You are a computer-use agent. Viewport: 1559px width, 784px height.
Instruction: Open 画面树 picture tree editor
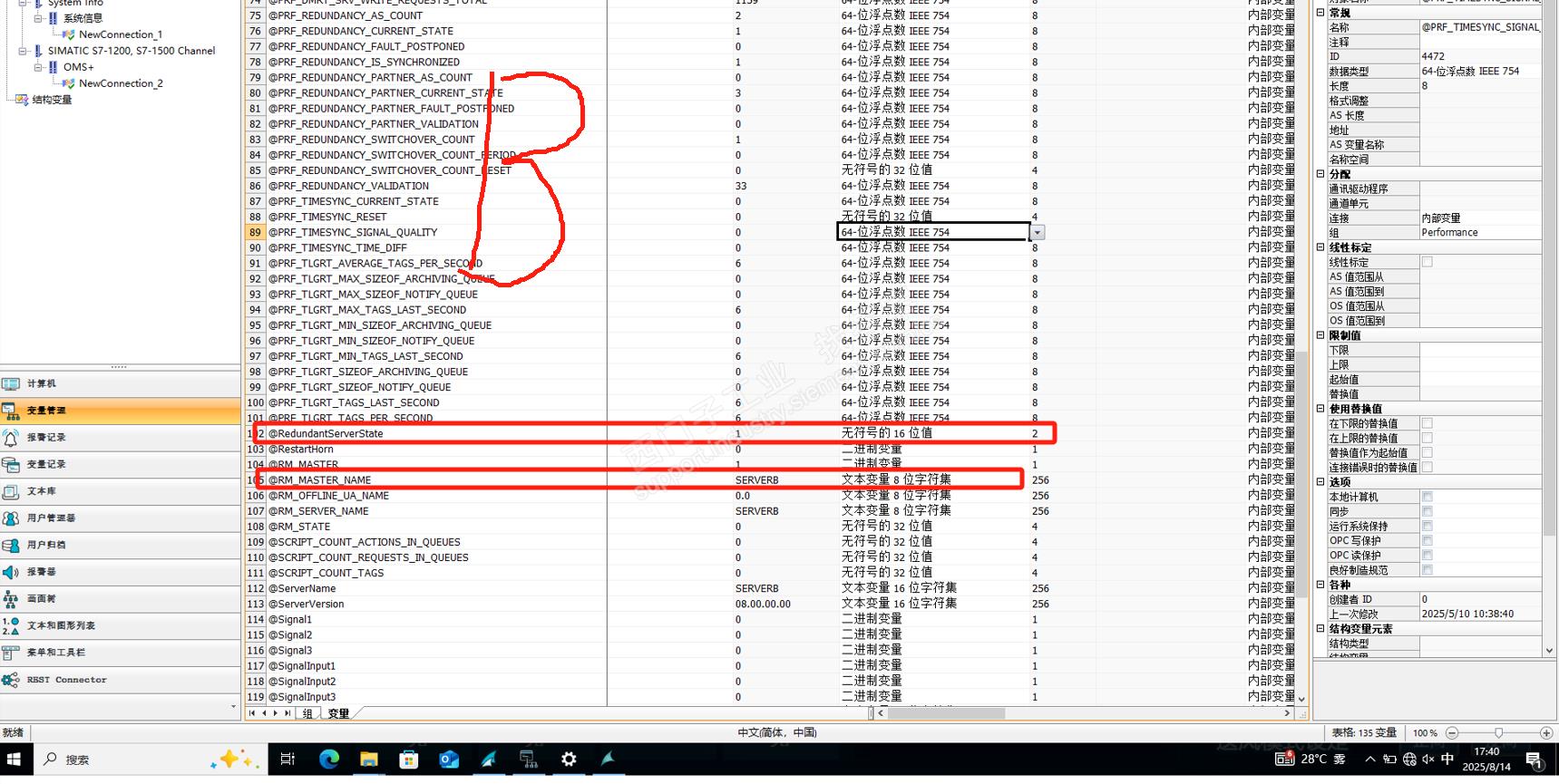(120, 599)
